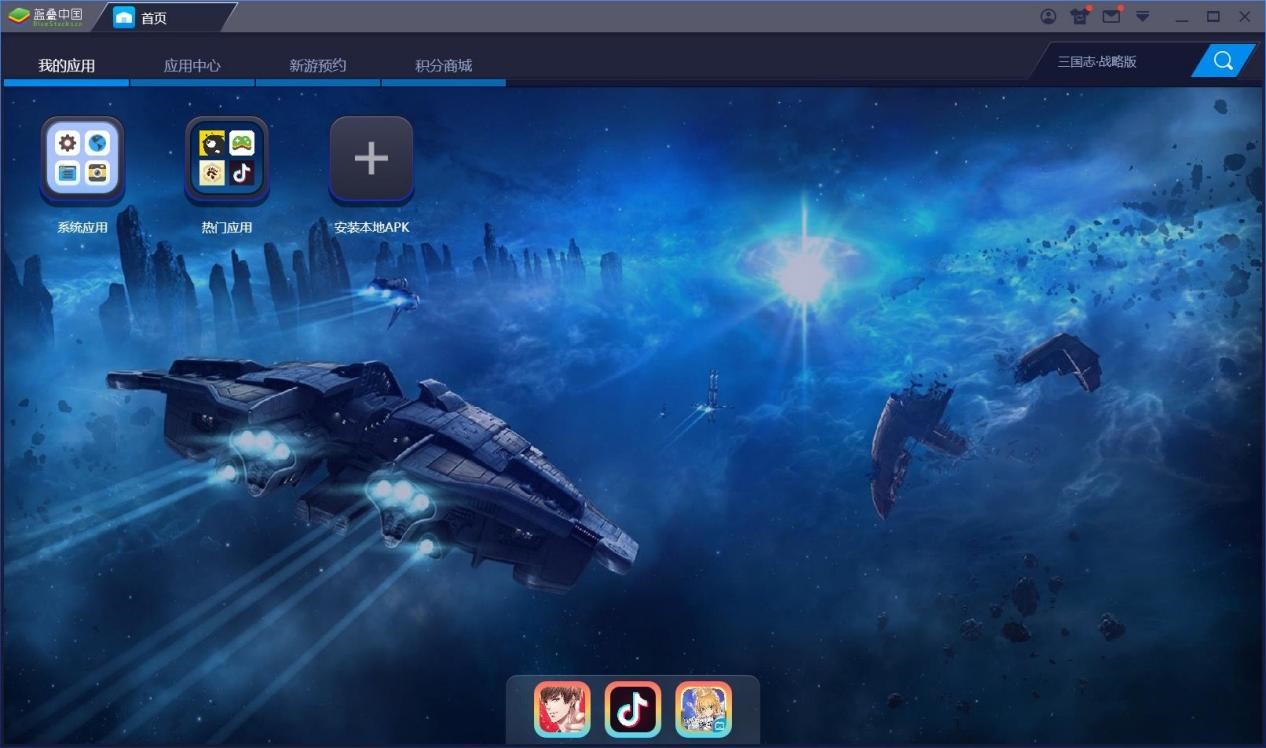Open the dropdown arrow menu in the title bar
Image resolution: width=1266 pixels, height=748 pixels.
tap(1141, 17)
